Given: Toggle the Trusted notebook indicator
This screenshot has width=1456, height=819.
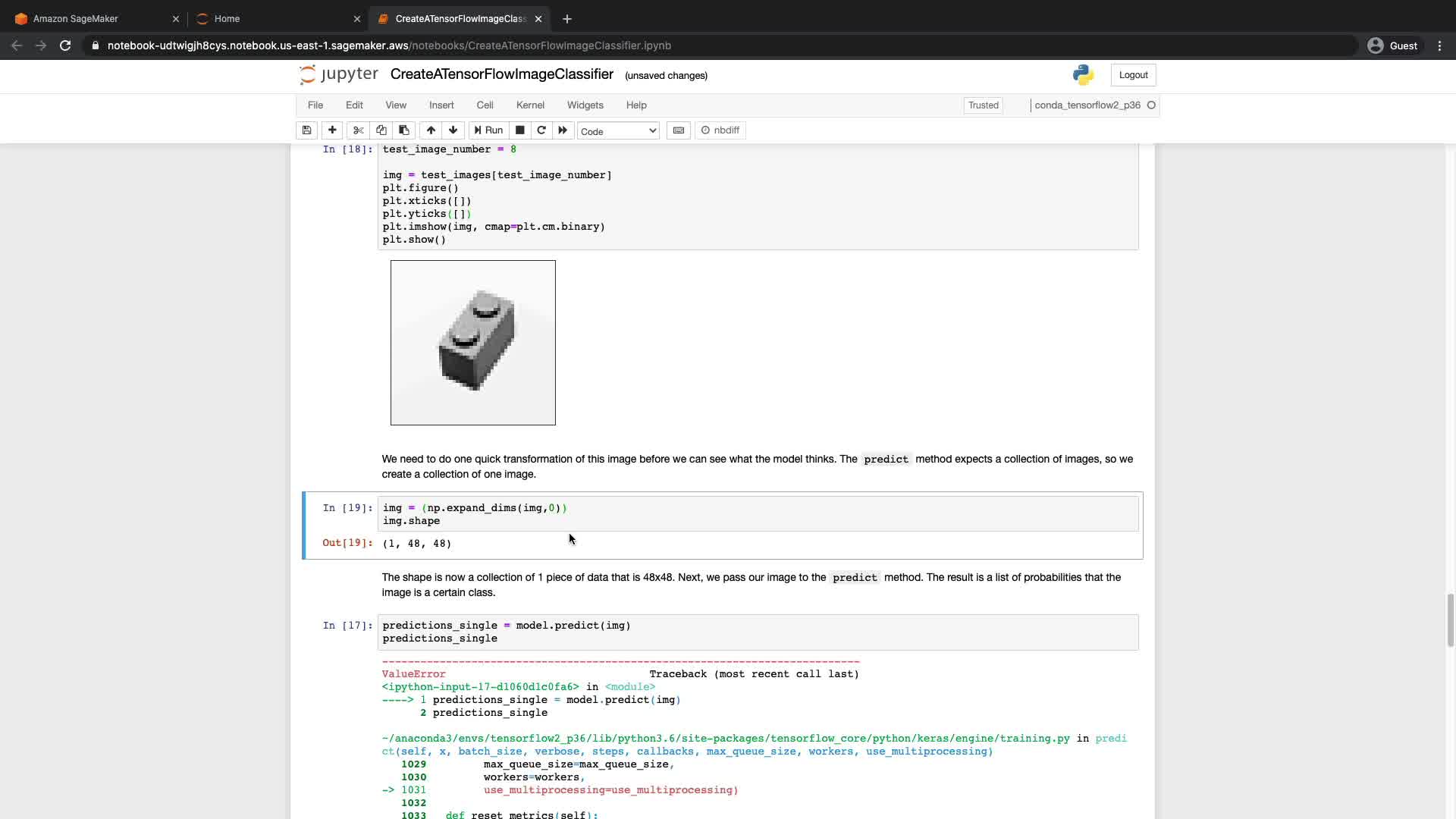Looking at the screenshot, I should tap(983, 105).
